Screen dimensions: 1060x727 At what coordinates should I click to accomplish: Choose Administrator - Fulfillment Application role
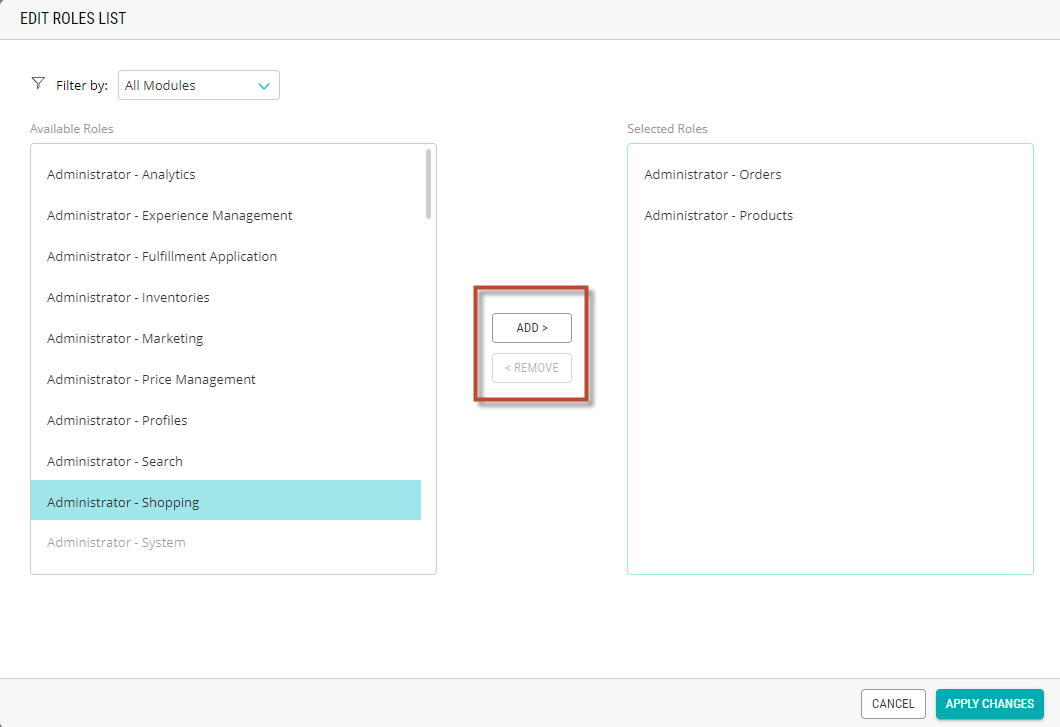coord(162,257)
